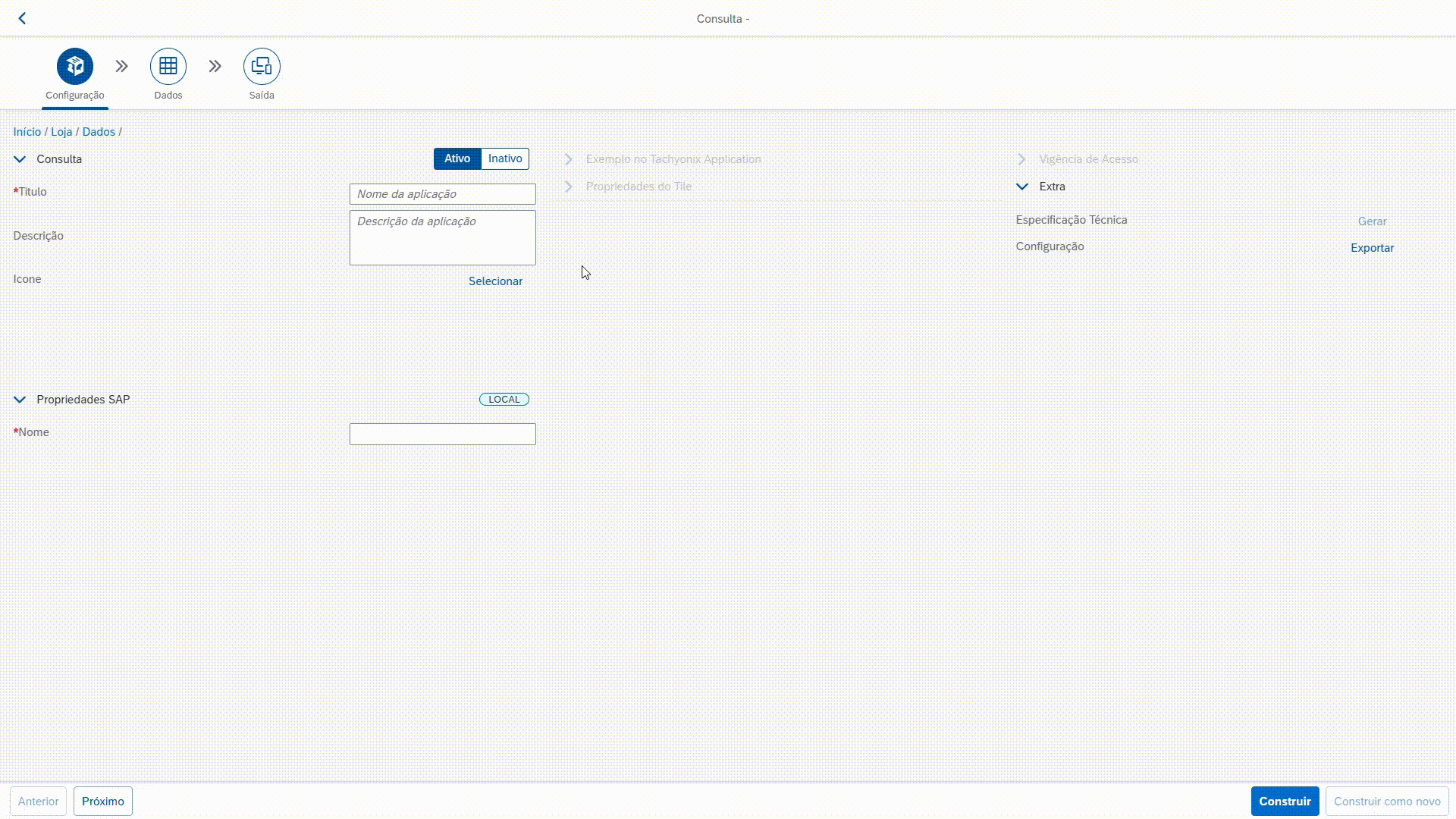Screen dimensions: 1456x819
Task: Set status toggle to Ativo
Action: pos(457,158)
